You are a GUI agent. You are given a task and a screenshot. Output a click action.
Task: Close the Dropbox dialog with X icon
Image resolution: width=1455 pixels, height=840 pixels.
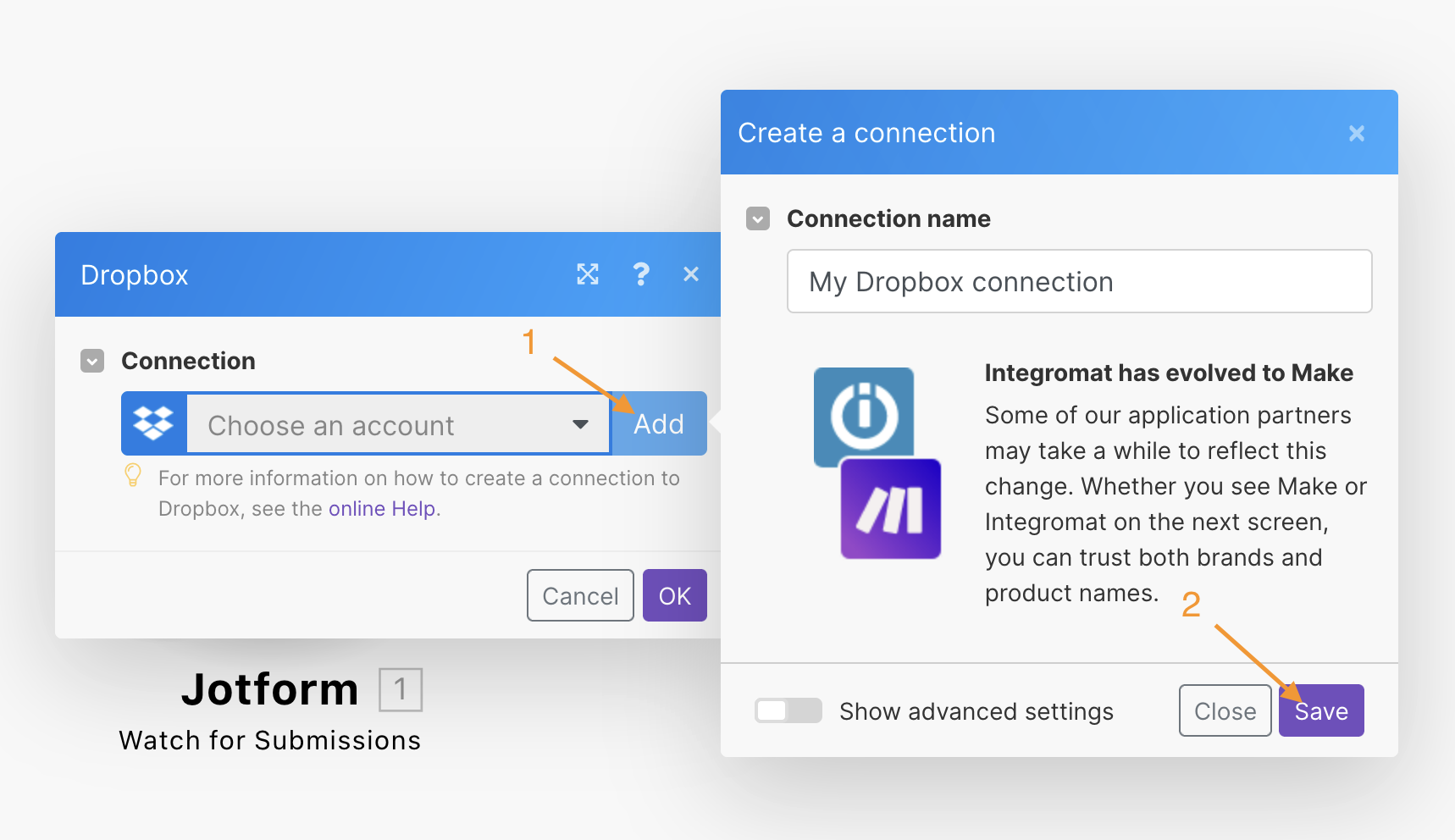[x=691, y=274]
